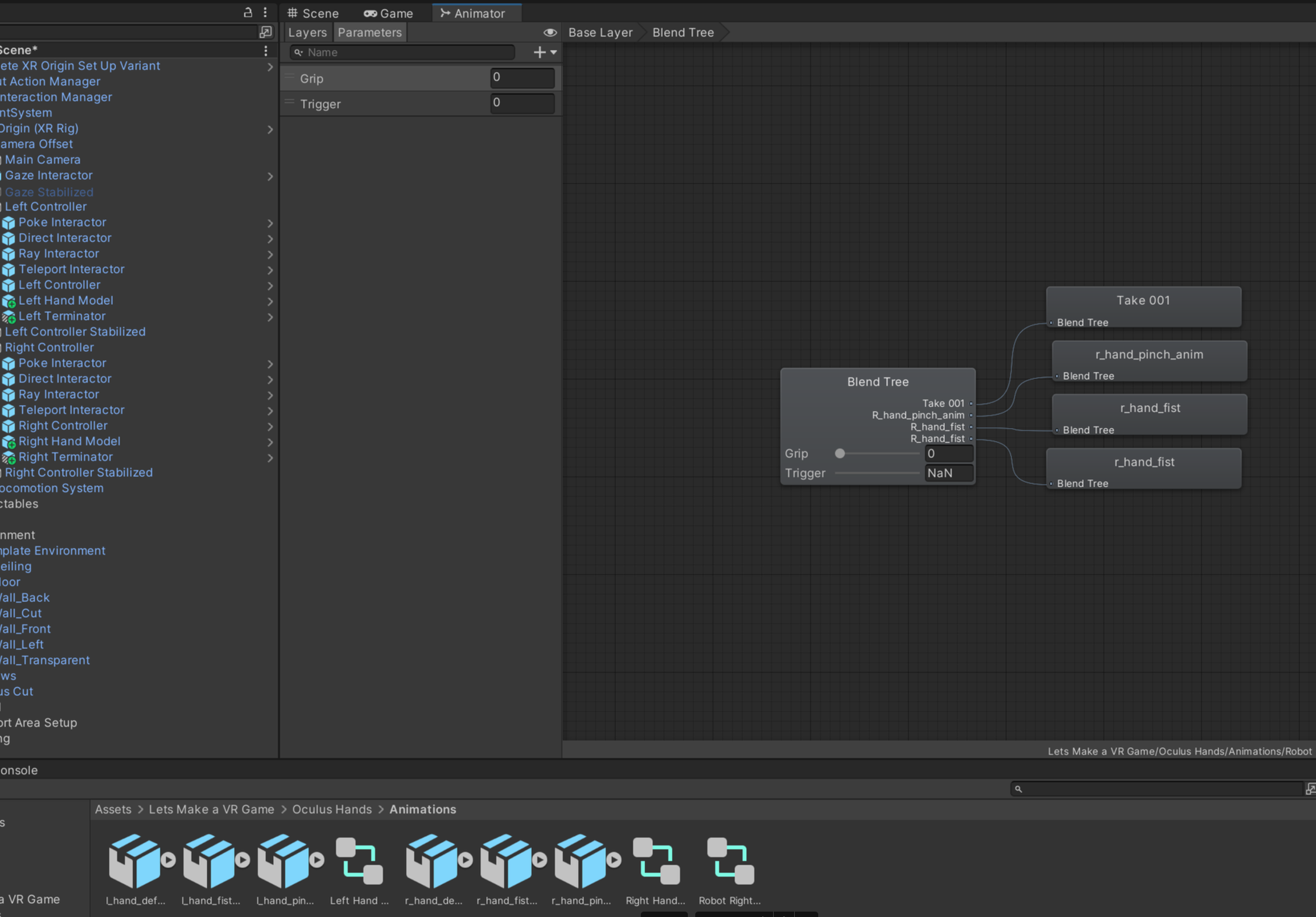Click the hierarchy panel lock icon
Image resolution: width=1316 pixels, height=917 pixels.
pos(247,12)
